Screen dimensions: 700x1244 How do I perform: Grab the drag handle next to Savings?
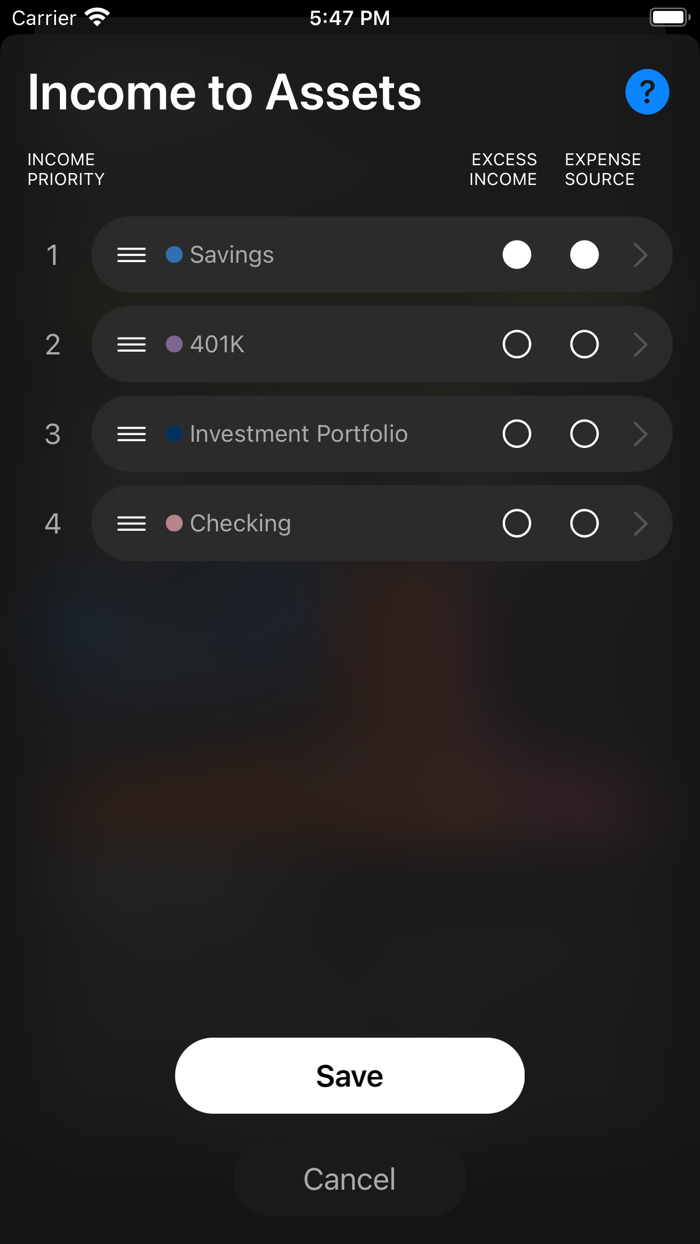tap(131, 254)
